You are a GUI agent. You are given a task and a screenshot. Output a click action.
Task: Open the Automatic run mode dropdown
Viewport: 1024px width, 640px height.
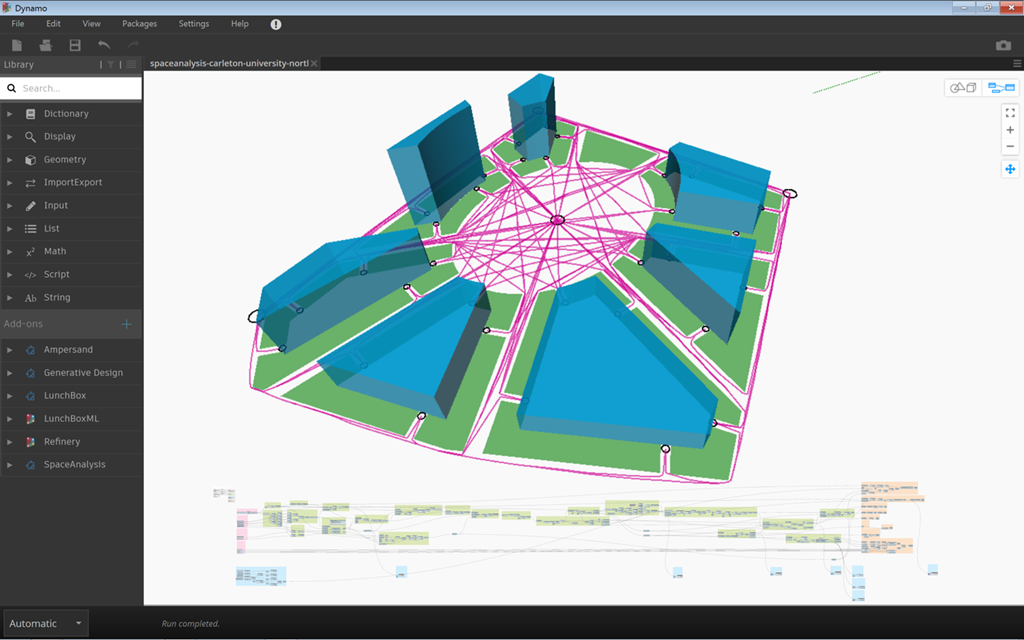click(x=46, y=624)
